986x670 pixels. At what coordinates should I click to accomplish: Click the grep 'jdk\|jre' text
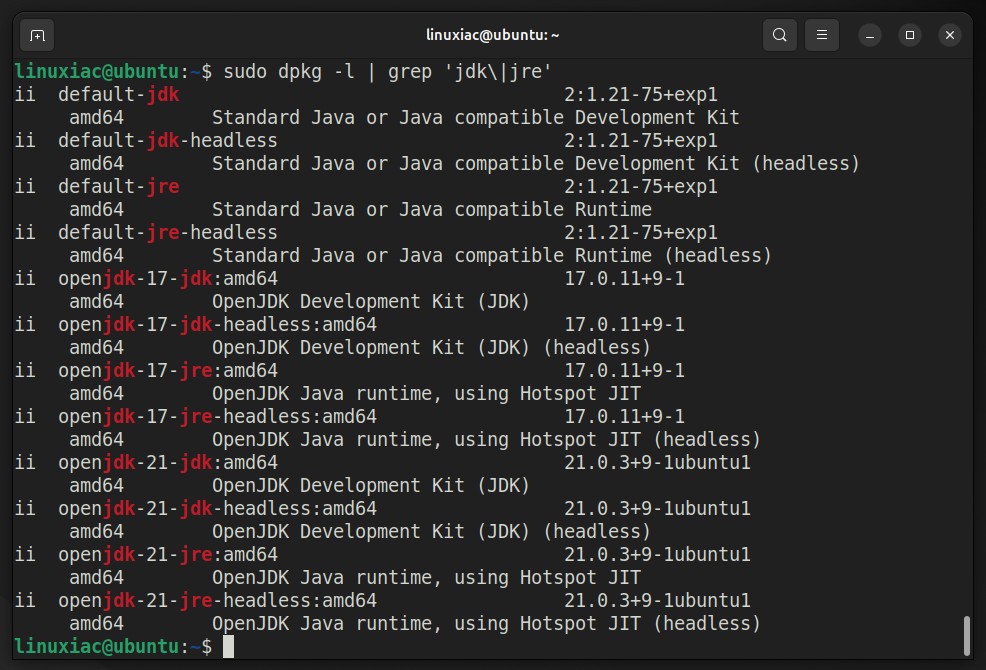pyautogui.click(x=469, y=72)
